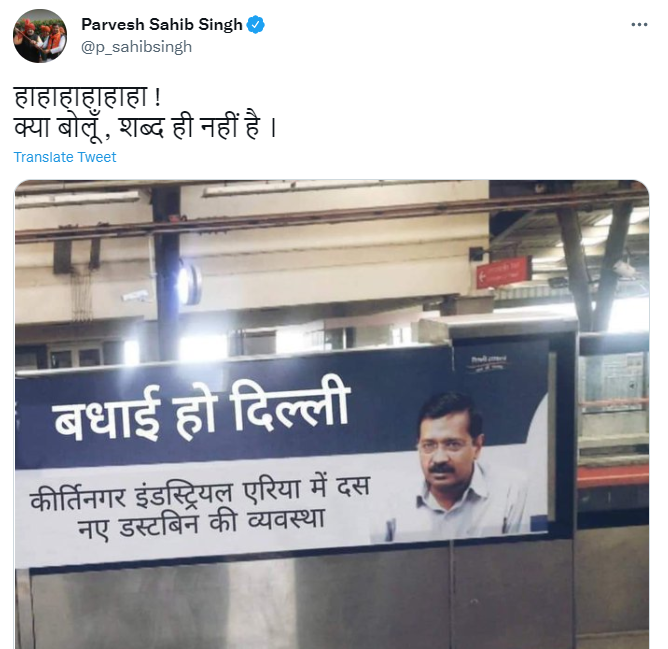
Task: Click the small logo above the banner portrait
Action: (x=488, y=363)
